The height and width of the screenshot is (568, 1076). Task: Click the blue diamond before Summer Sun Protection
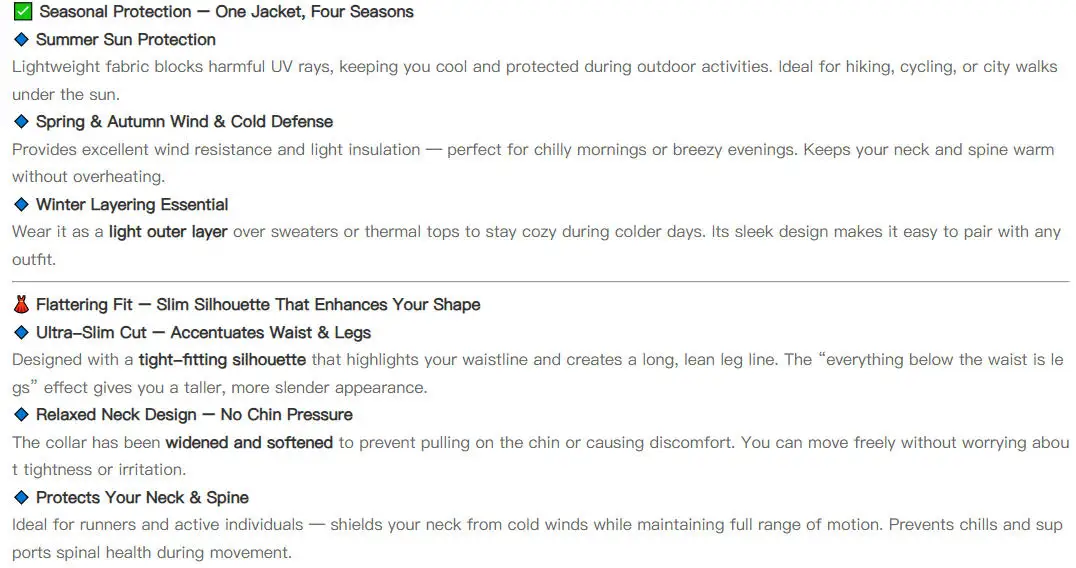pyautogui.click(x=21, y=40)
